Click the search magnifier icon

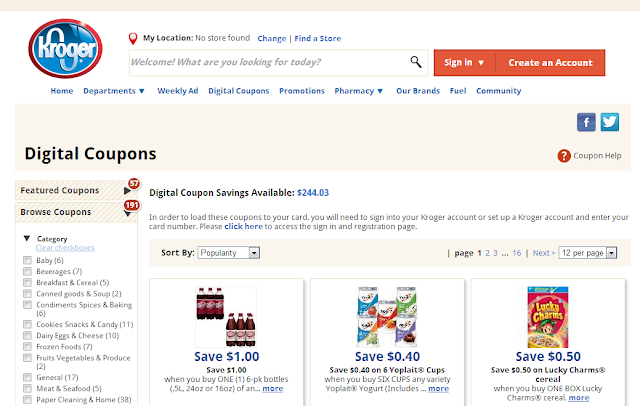click(416, 62)
